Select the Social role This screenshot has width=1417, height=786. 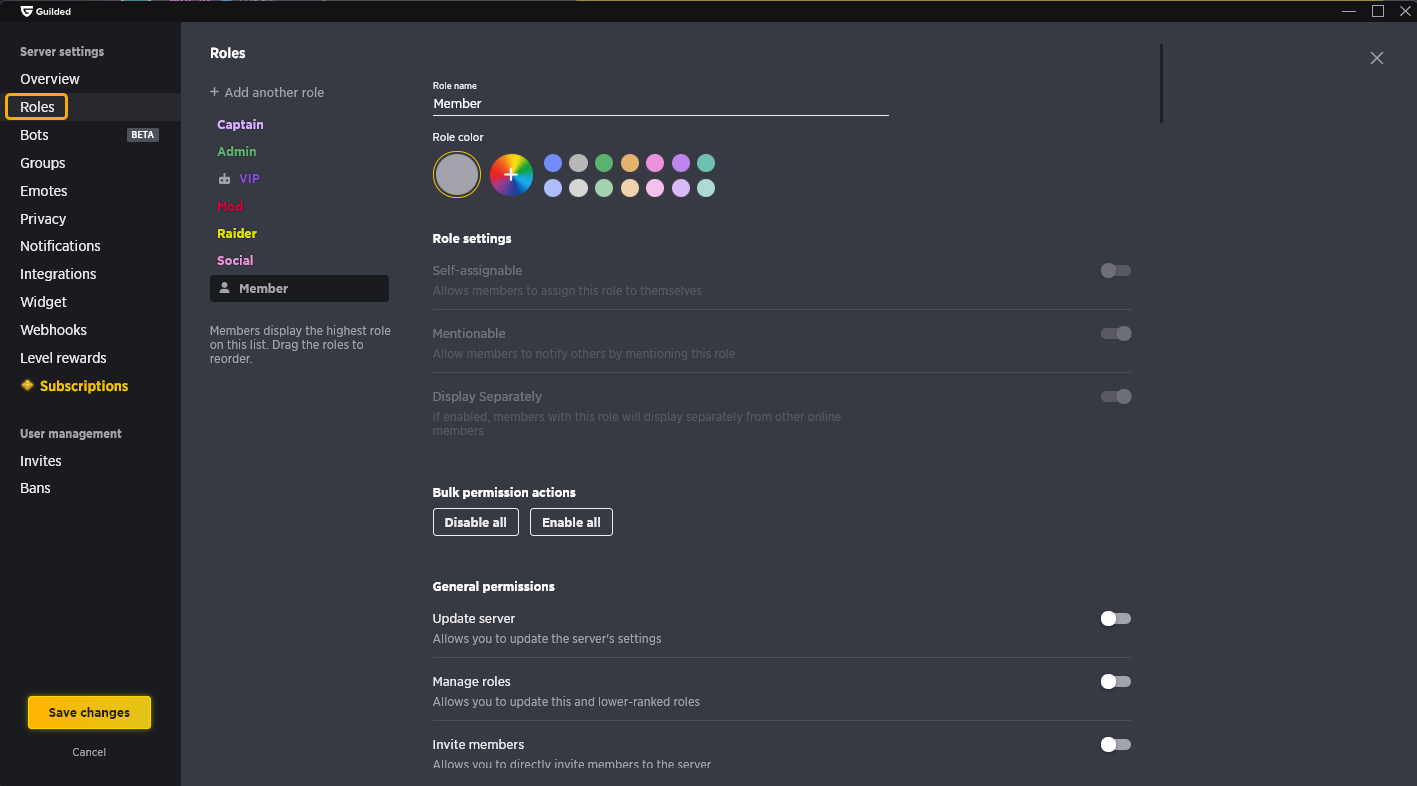pos(235,260)
